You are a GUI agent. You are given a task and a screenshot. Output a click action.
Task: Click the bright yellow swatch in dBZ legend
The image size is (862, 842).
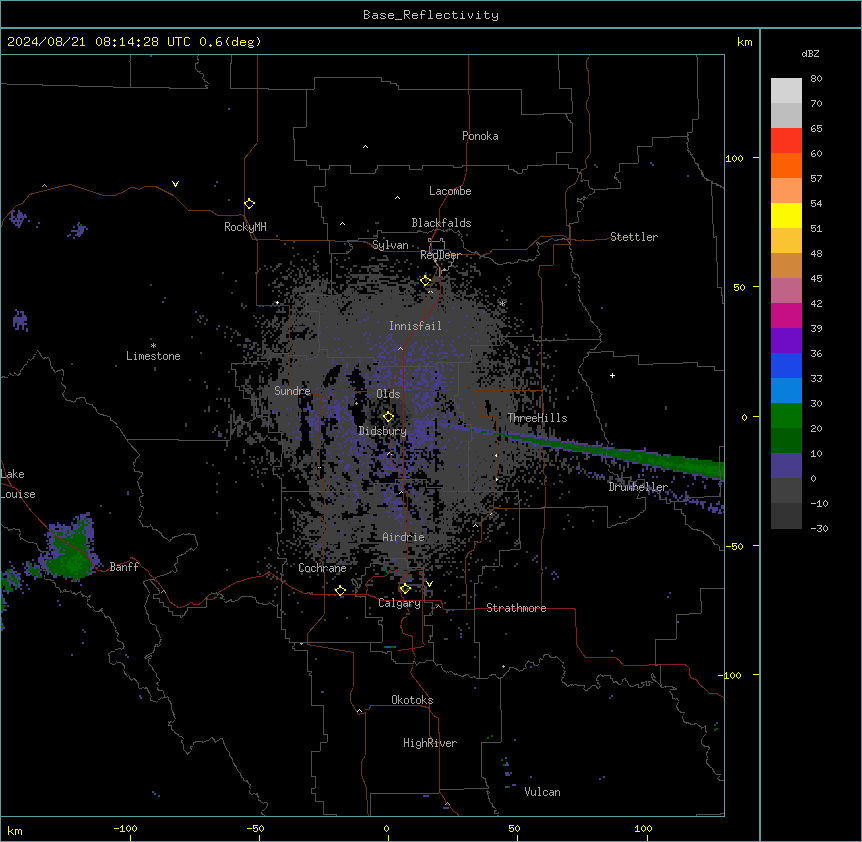pyautogui.click(x=786, y=215)
